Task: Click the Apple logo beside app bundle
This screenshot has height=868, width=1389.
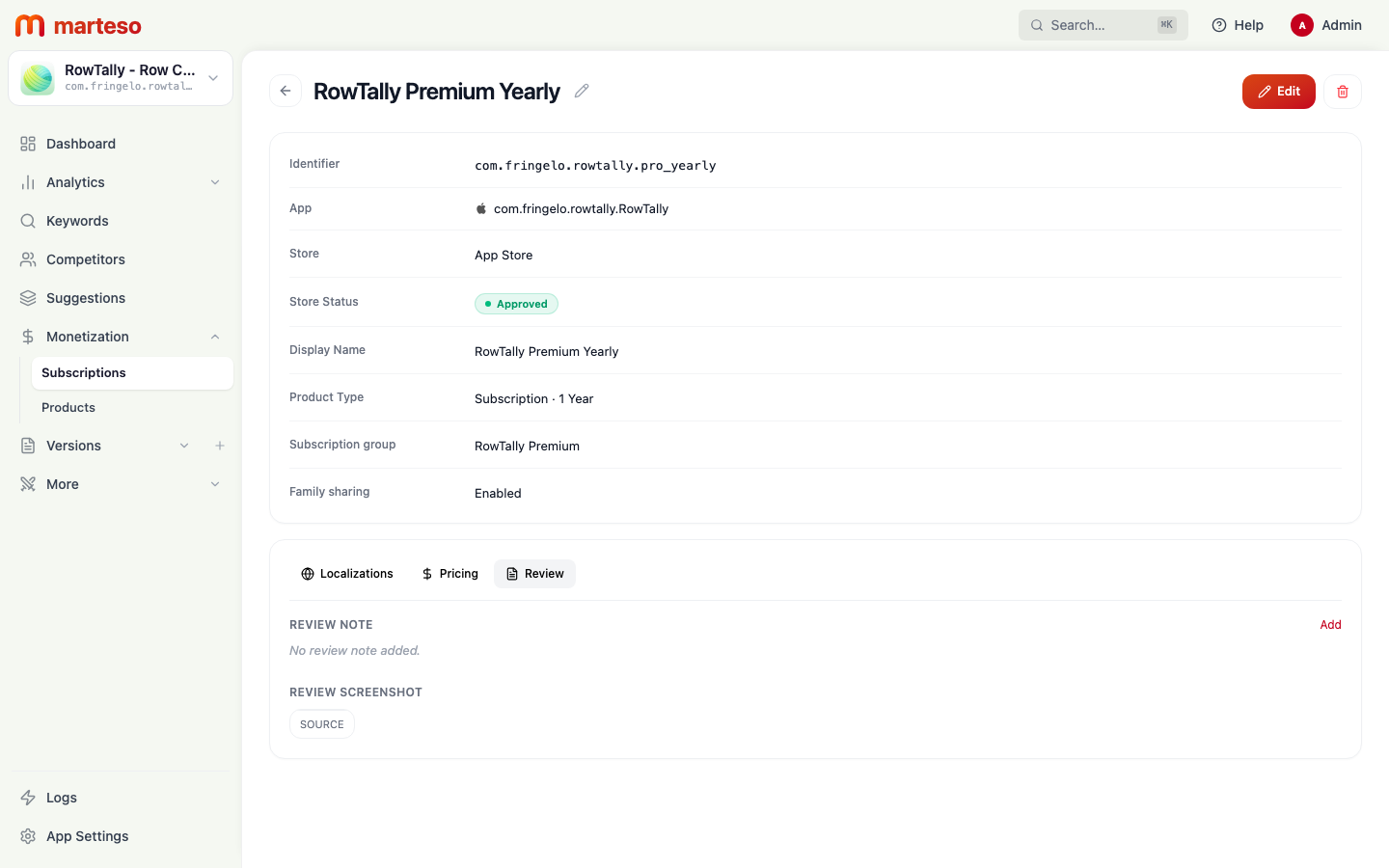Action: pos(481,208)
